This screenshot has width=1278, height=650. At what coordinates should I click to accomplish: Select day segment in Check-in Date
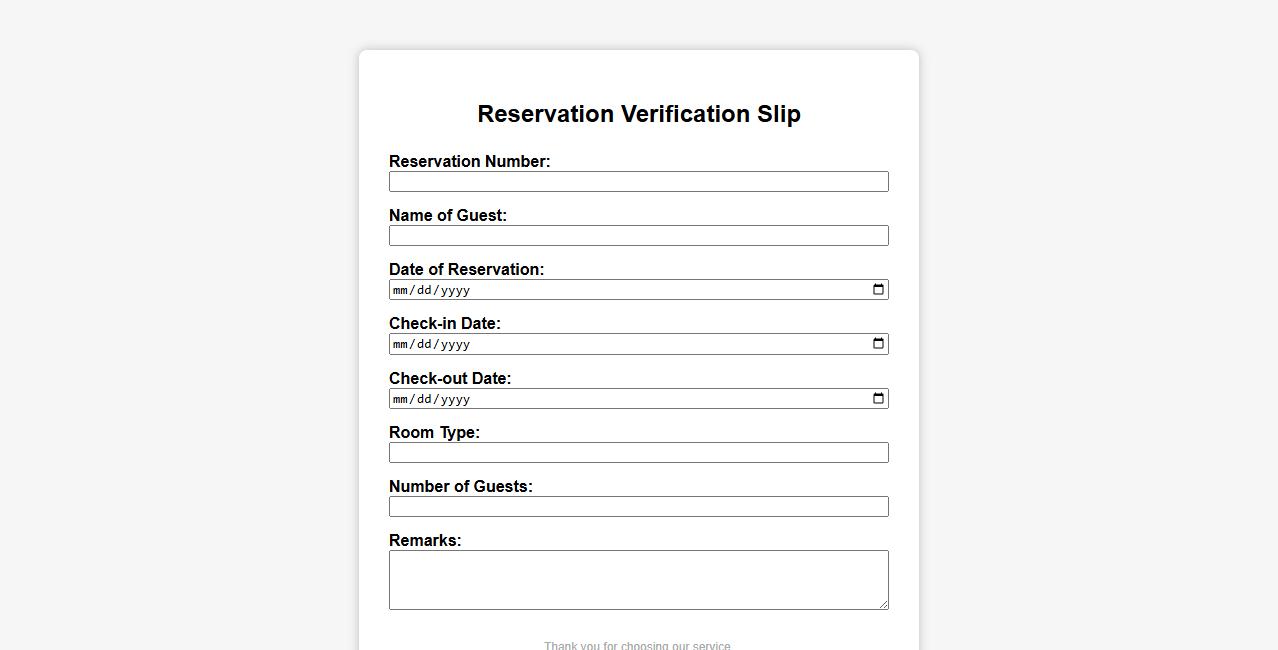[x=424, y=345]
